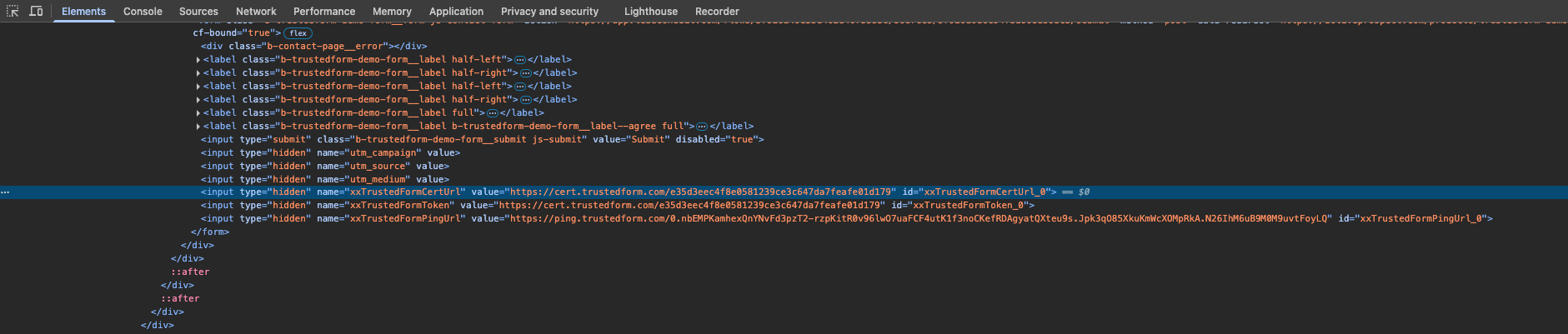The width and height of the screenshot is (1568, 334).
Task: Open the ping.trustedform.com URL value
Action: tap(917, 218)
